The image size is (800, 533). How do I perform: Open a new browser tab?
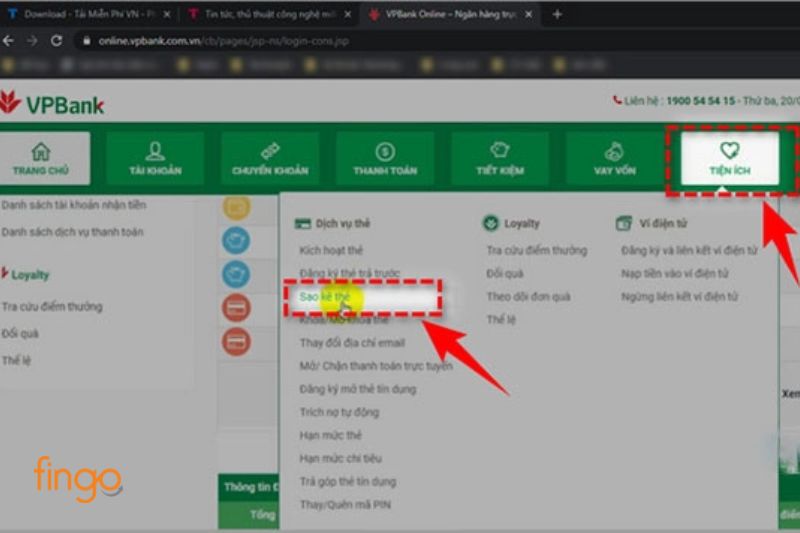557,14
